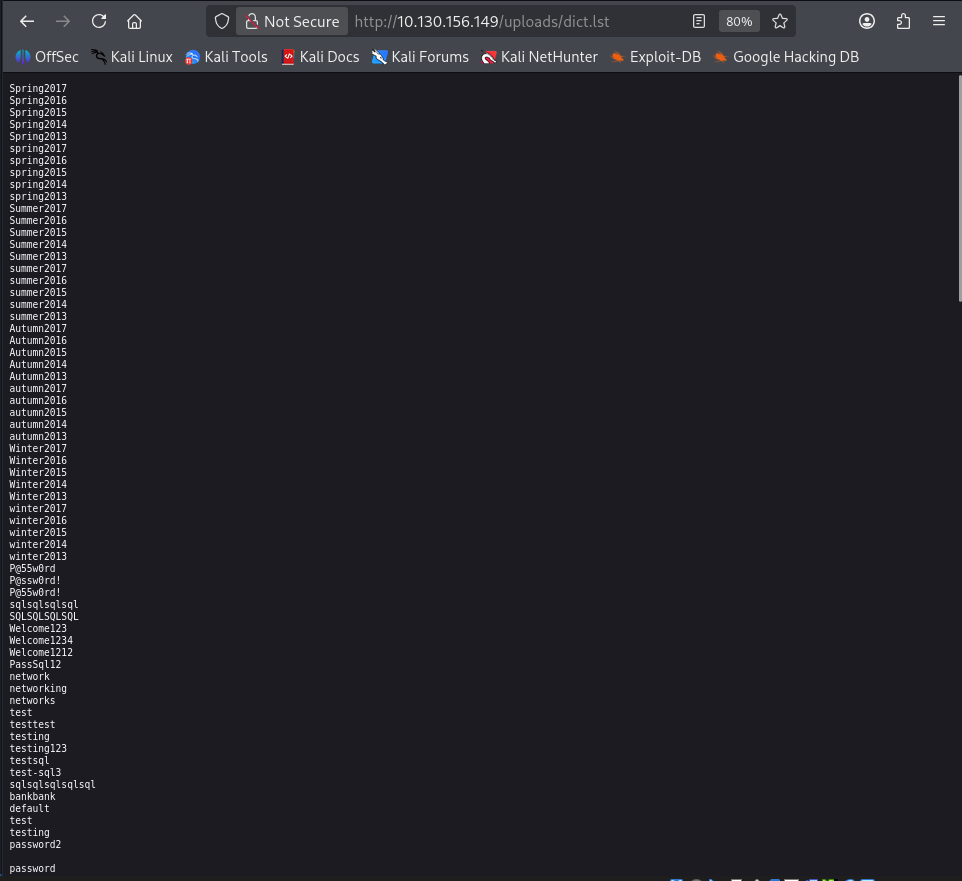Click the Spring2014 entry

pyautogui.click(x=38, y=125)
